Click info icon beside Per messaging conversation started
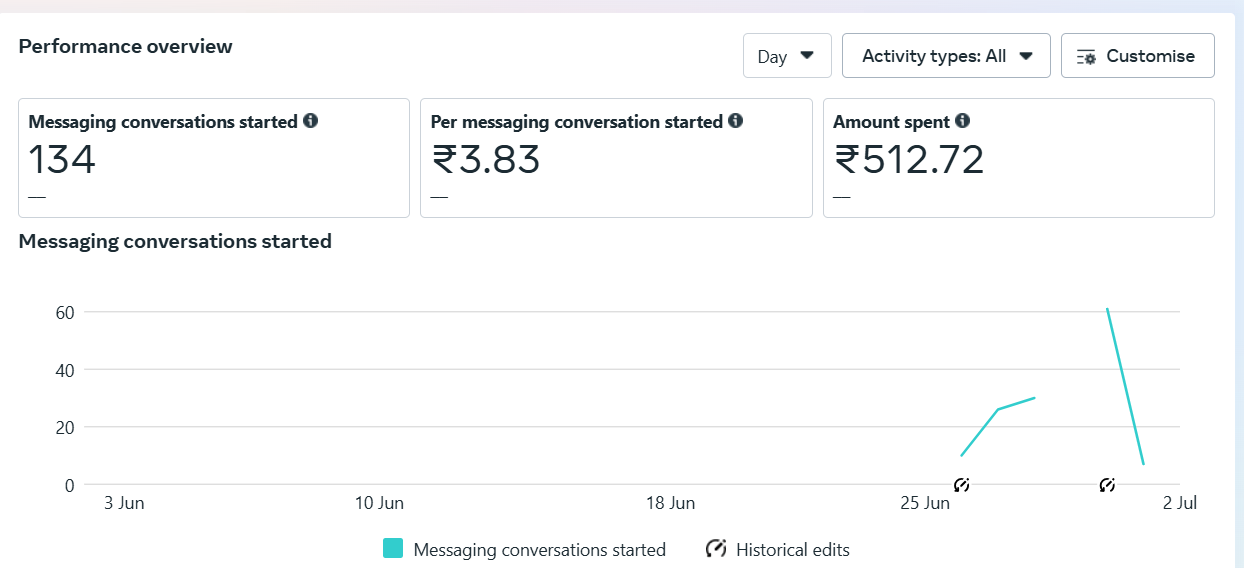Screen dimensions: 1244x568 [735, 121]
